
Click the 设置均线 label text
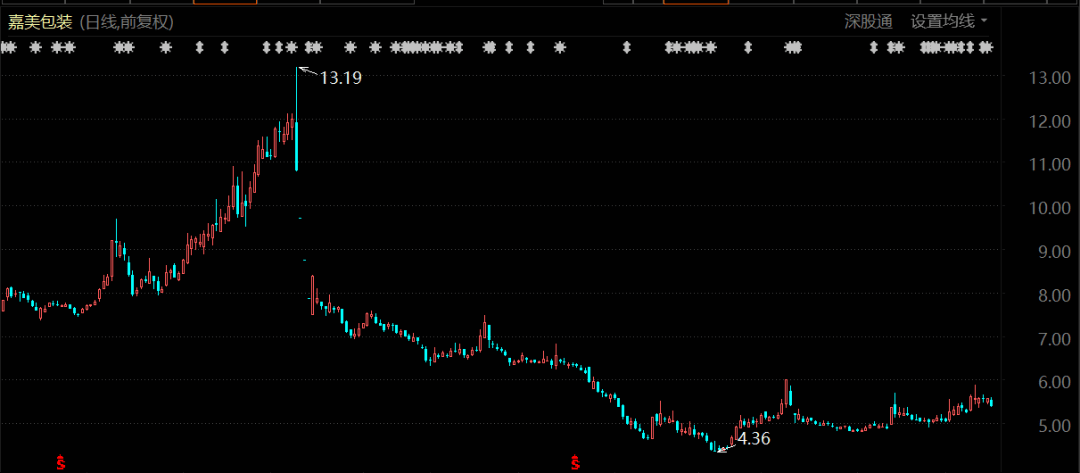pyautogui.click(x=942, y=22)
